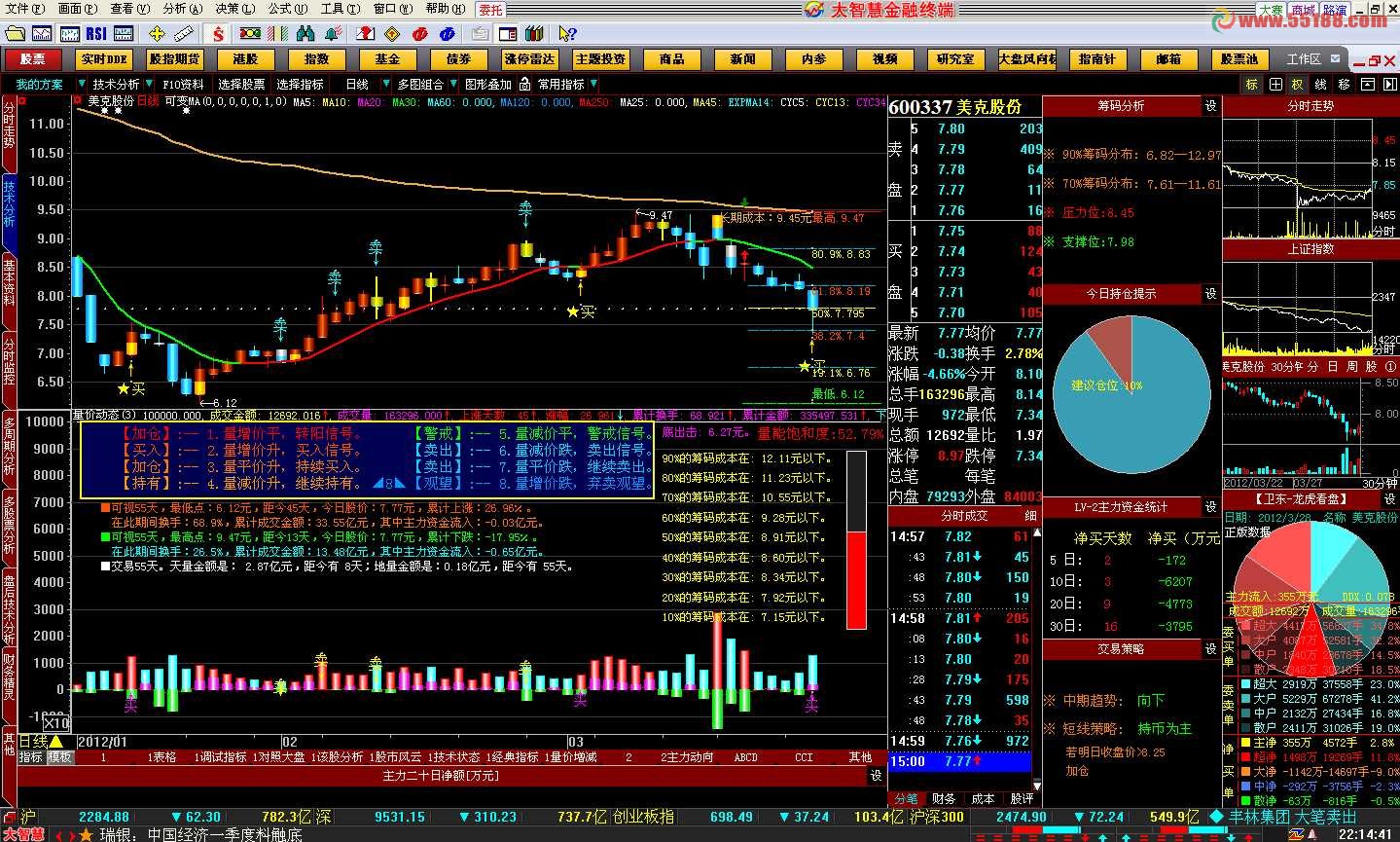Click the yellow 主净 legend color square

click(x=1244, y=743)
